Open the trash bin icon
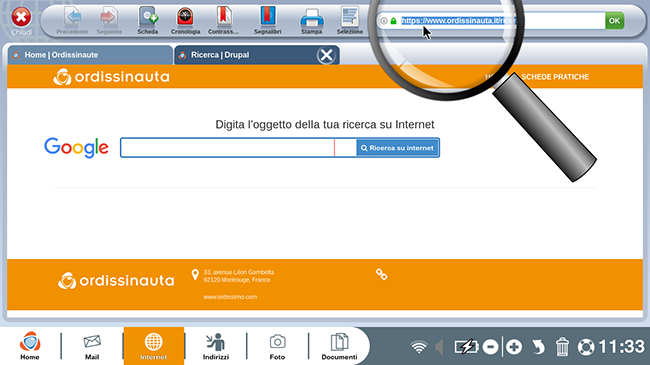The image size is (650, 365). coord(562,347)
